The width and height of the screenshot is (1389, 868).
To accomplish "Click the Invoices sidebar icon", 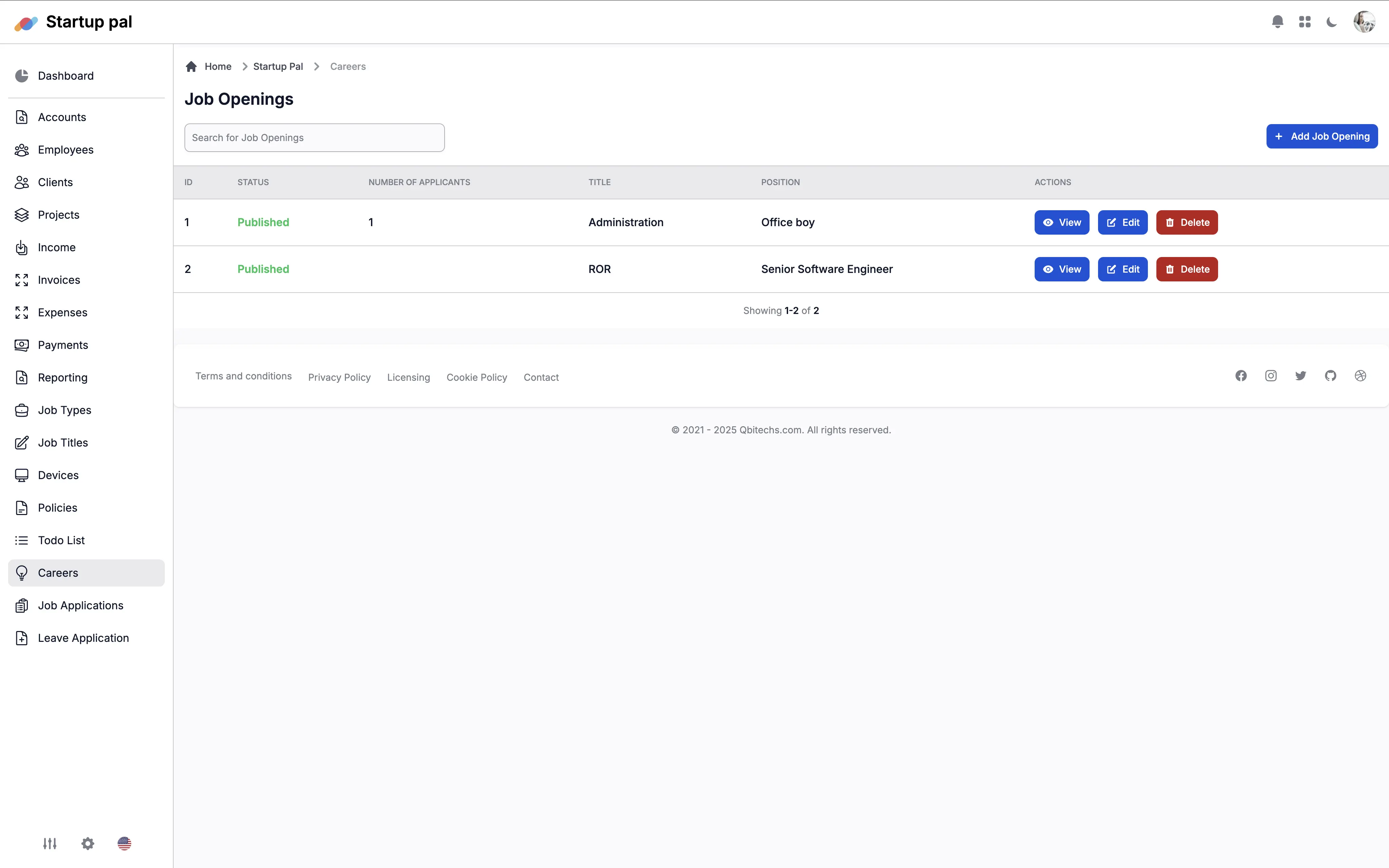I will pos(22,280).
